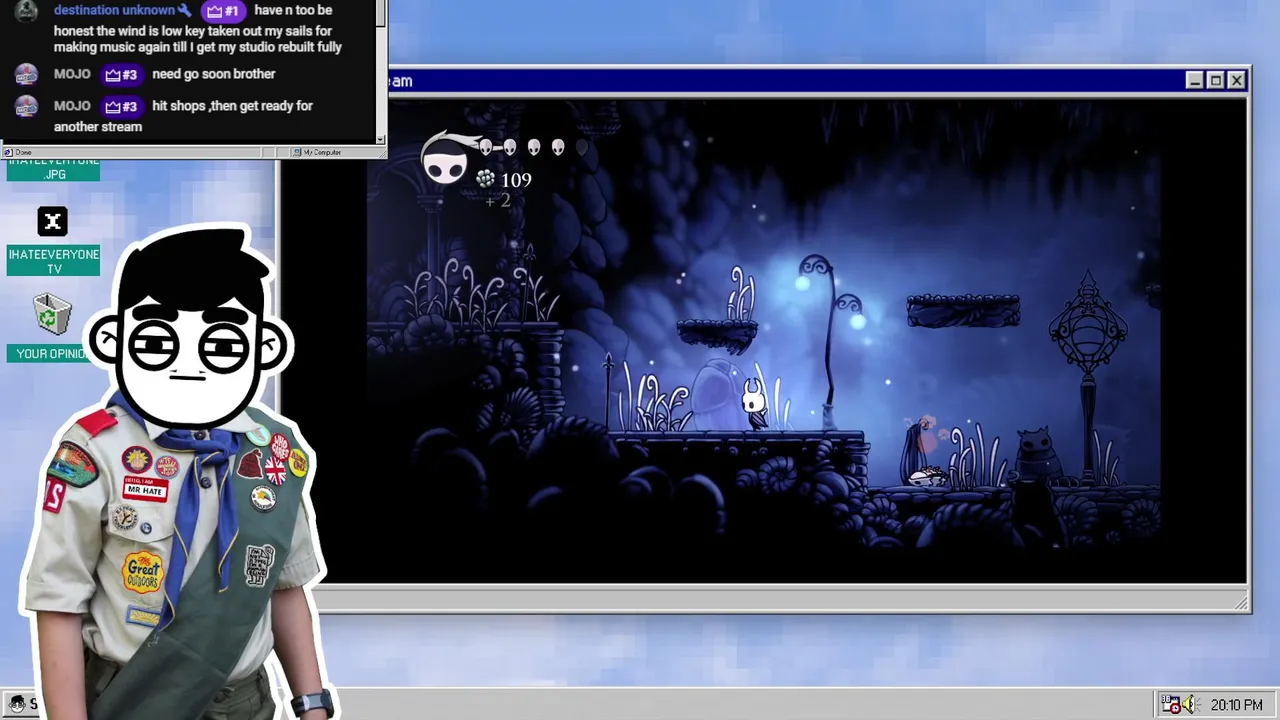Click the wrench moderator badge
Image resolution: width=1280 pixels, height=720 pixels.
pos(184,10)
